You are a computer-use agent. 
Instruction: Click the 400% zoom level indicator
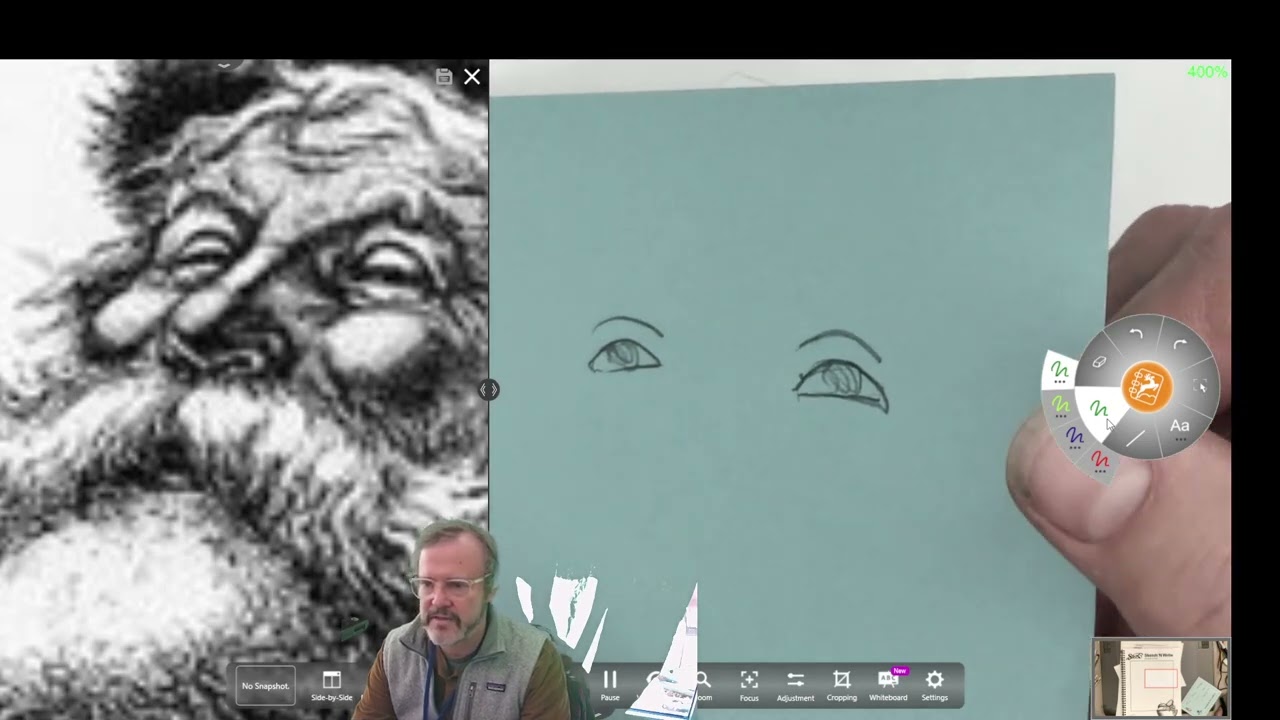[1207, 72]
